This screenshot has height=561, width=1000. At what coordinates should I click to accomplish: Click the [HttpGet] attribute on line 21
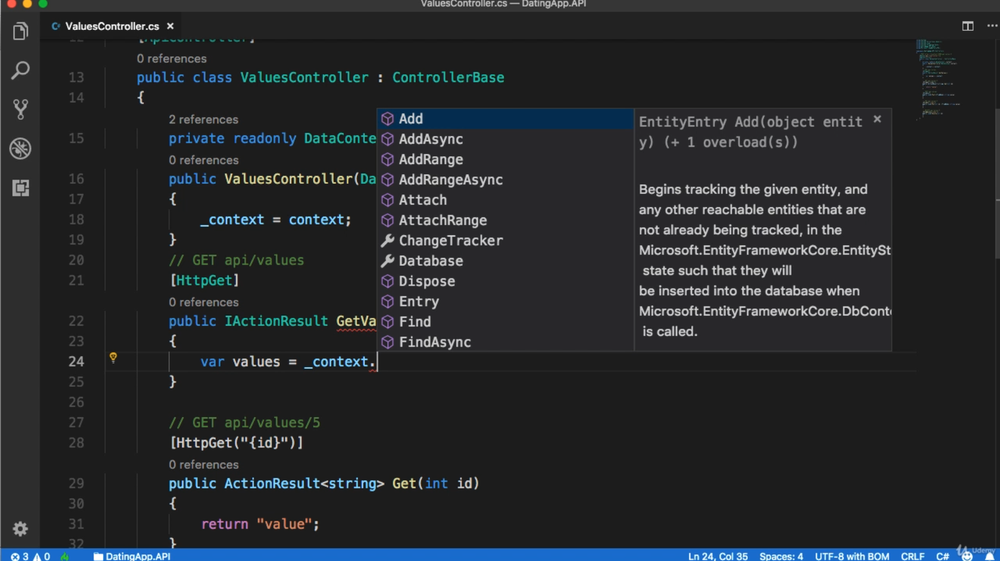click(x=204, y=280)
